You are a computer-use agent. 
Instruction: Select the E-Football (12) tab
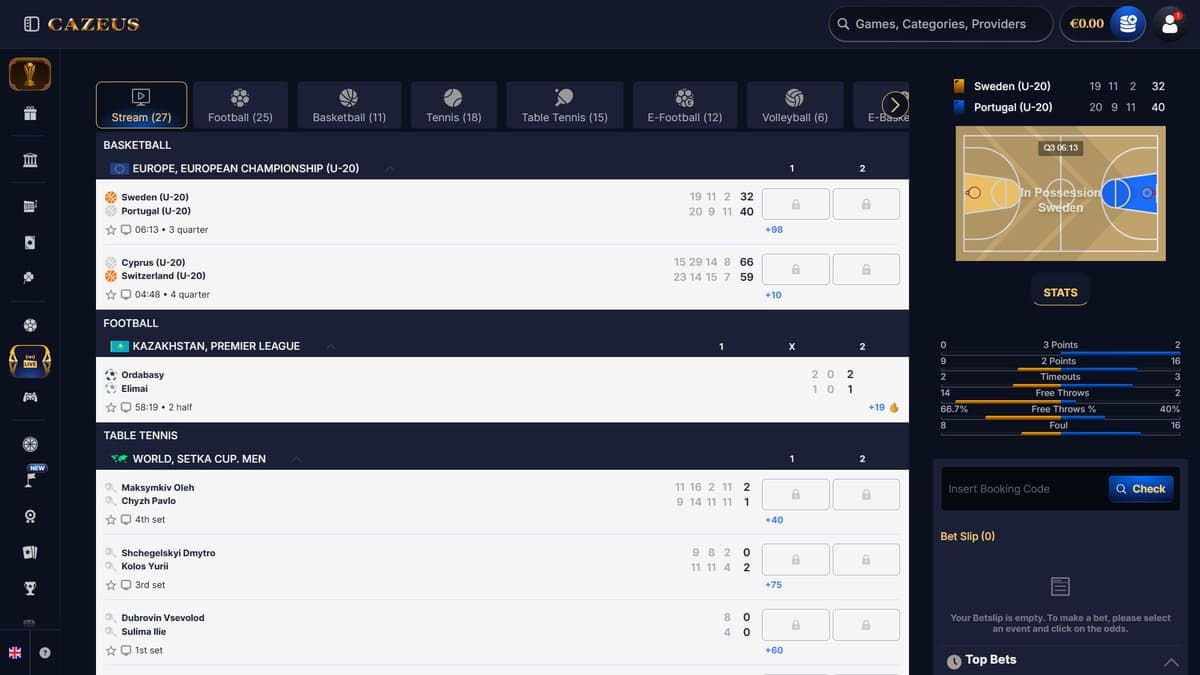[x=684, y=105]
